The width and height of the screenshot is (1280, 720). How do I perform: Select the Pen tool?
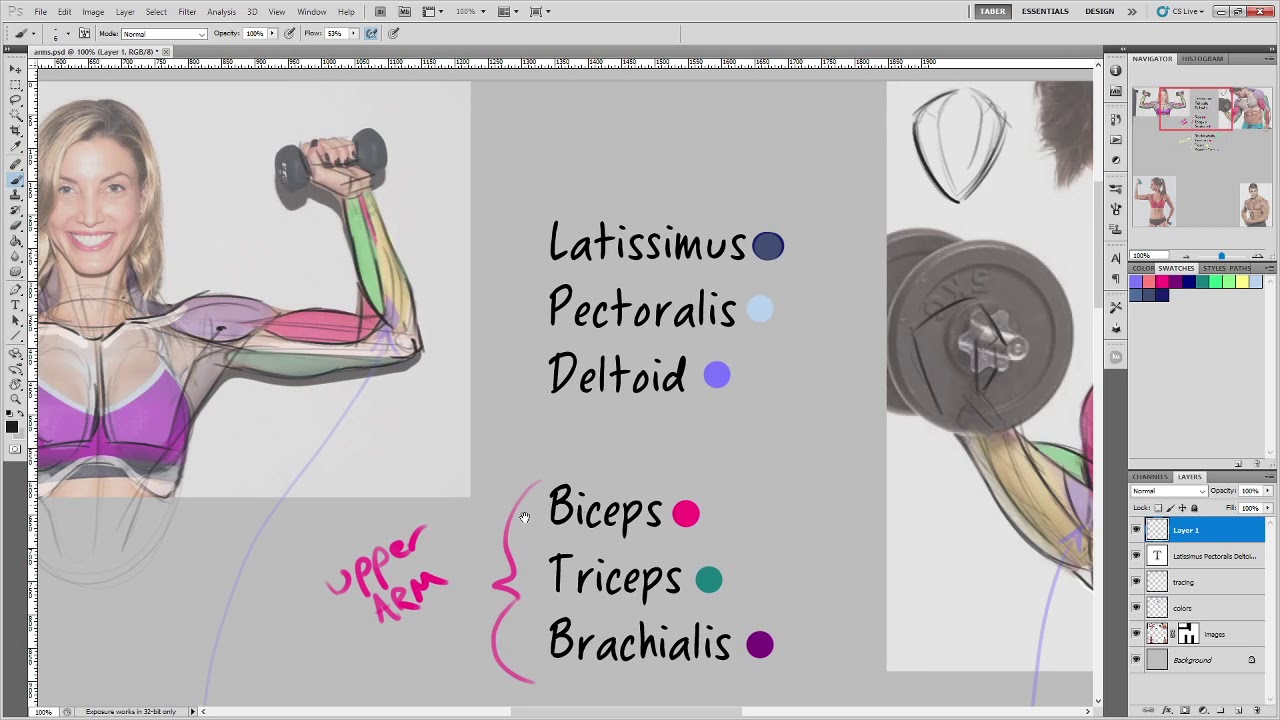[x=16, y=290]
